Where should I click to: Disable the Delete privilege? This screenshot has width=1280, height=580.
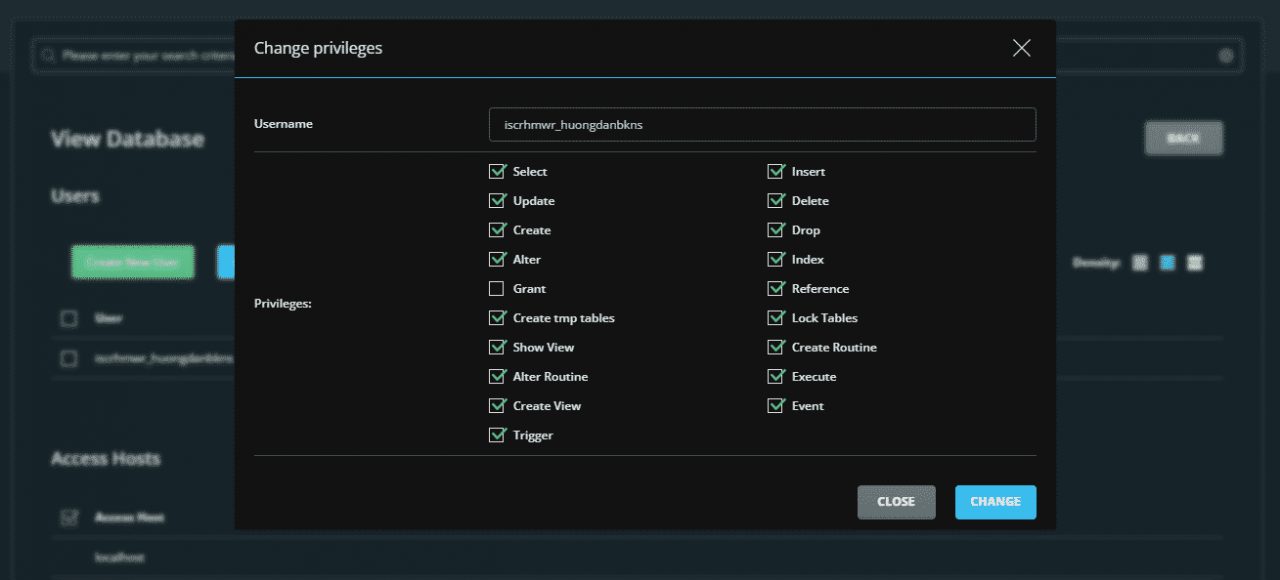776,201
